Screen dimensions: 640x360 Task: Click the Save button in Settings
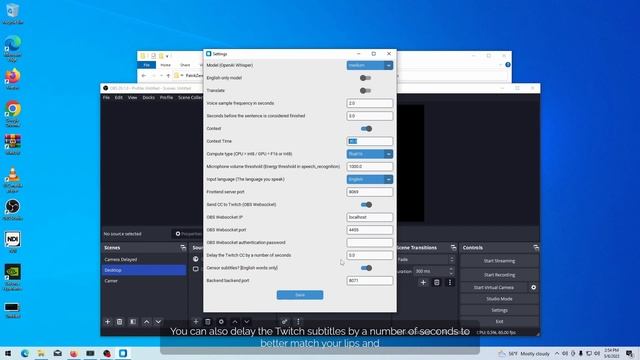tap(300, 295)
